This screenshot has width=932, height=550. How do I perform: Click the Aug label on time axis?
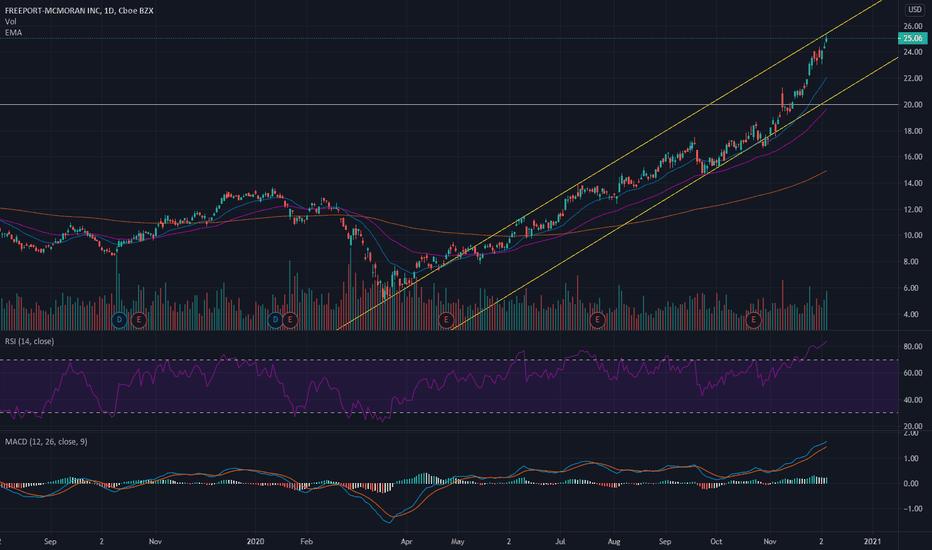(x=614, y=542)
